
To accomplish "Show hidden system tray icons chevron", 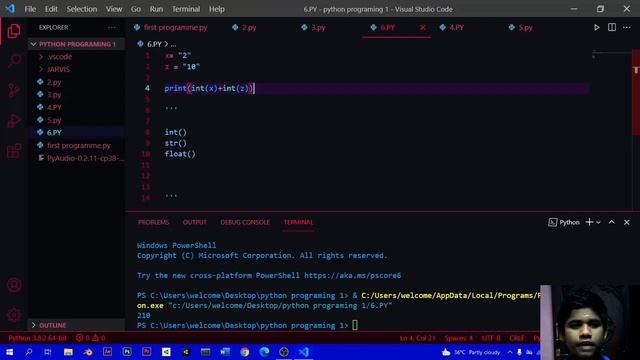I will (x=510, y=352).
